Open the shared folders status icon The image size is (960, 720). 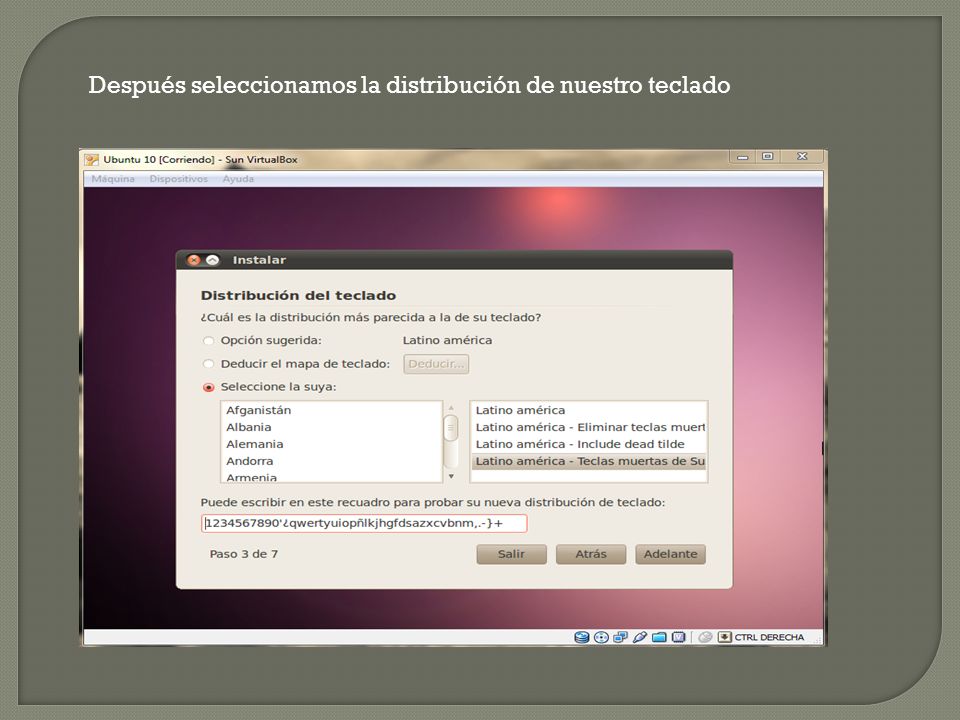(x=659, y=637)
